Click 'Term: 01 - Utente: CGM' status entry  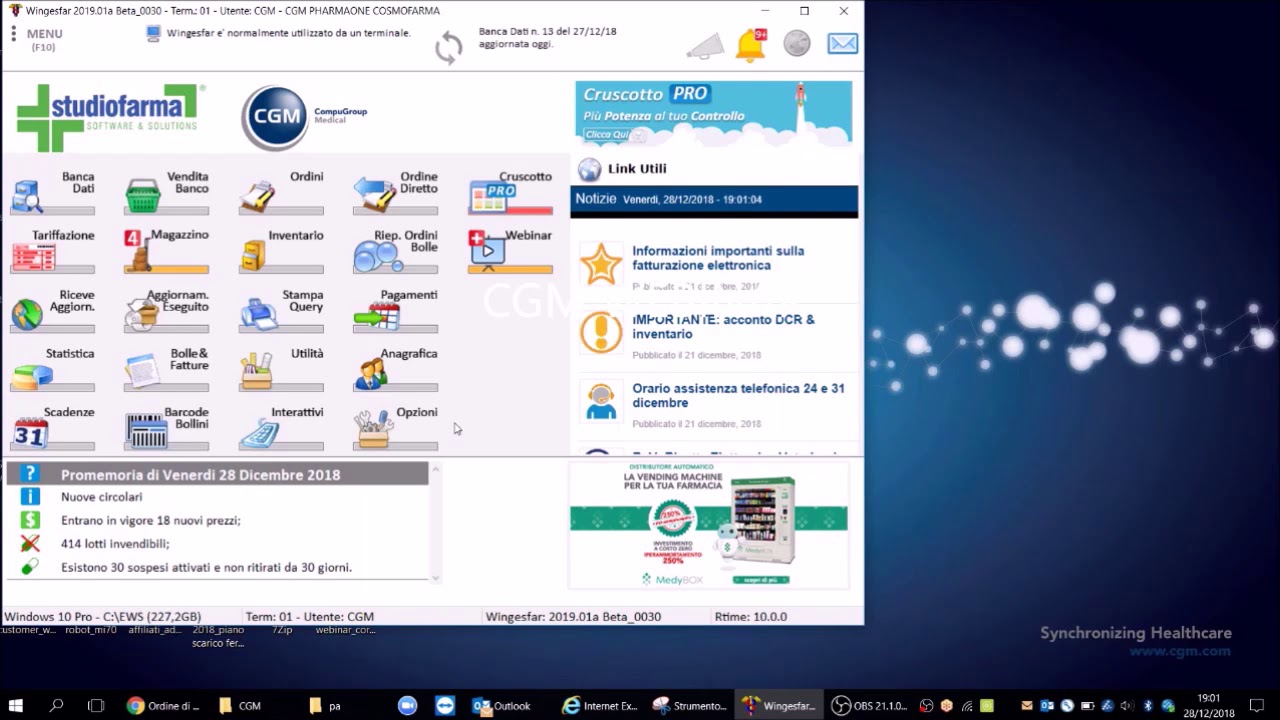coord(310,617)
